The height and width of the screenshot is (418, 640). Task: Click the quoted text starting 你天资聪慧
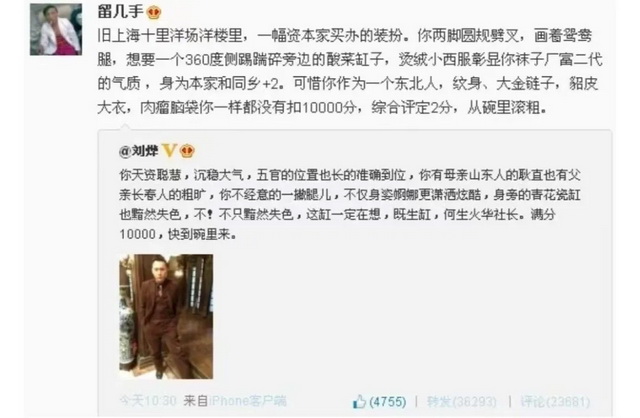pyautogui.click(x=350, y=205)
